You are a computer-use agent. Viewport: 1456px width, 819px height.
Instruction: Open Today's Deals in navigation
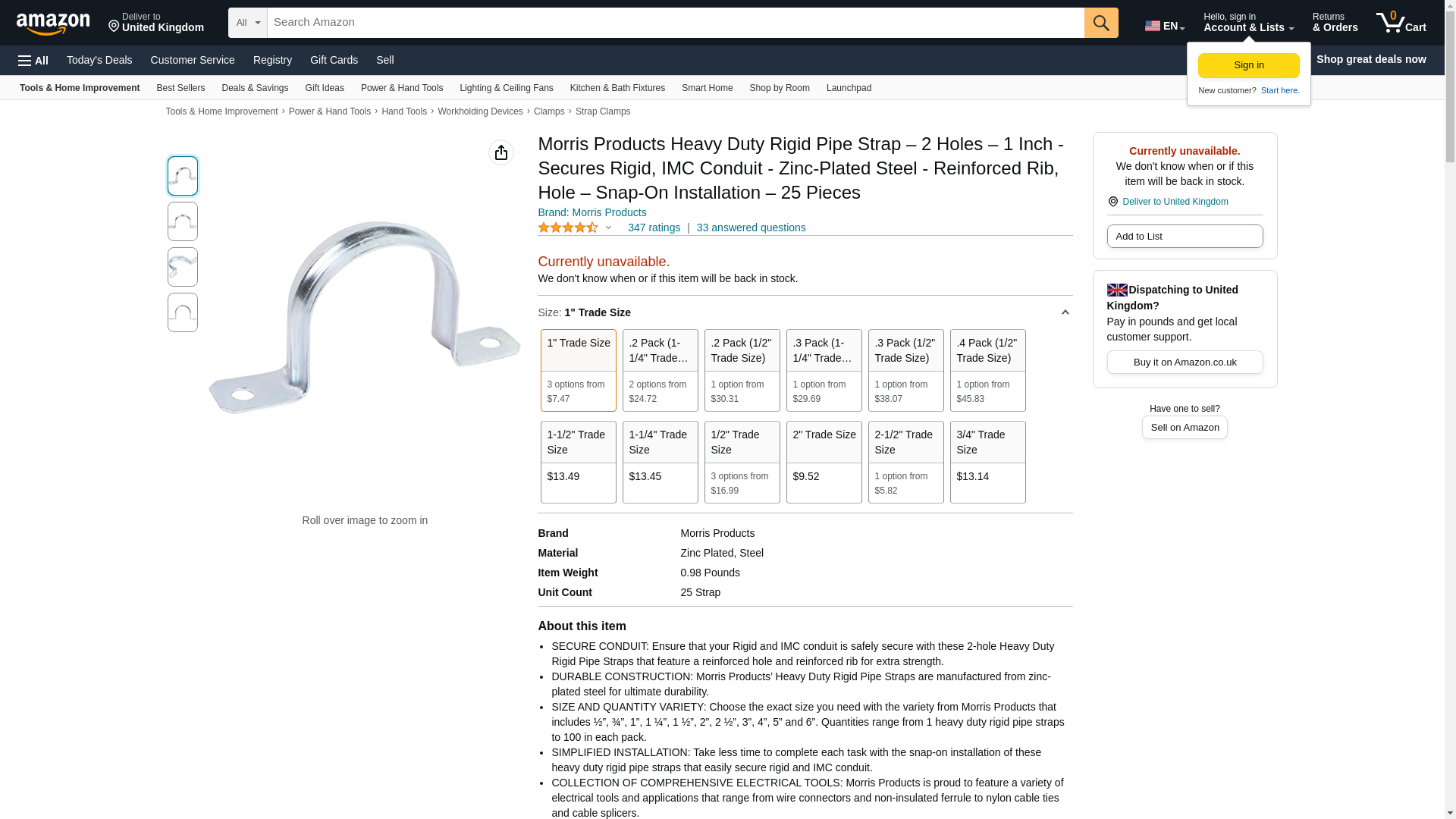coord(99,60)
